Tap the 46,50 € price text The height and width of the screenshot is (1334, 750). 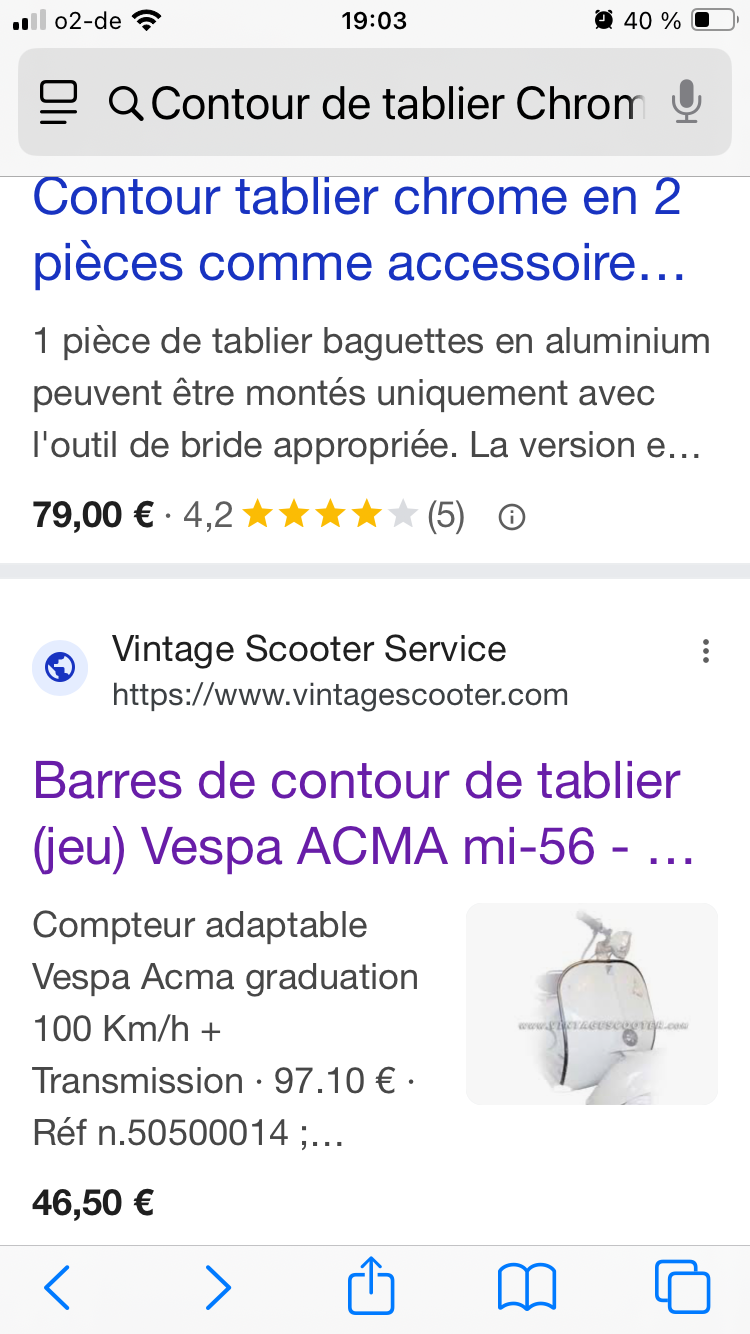tap(93, 1202)
